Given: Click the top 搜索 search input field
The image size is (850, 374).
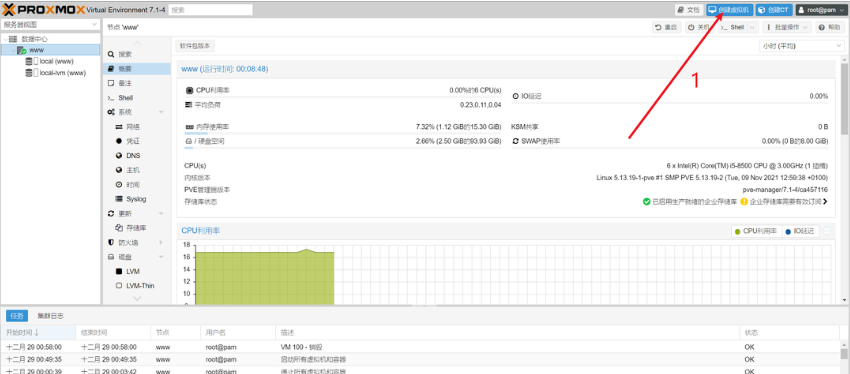Looking at the screenshot, I should point(211,10).
